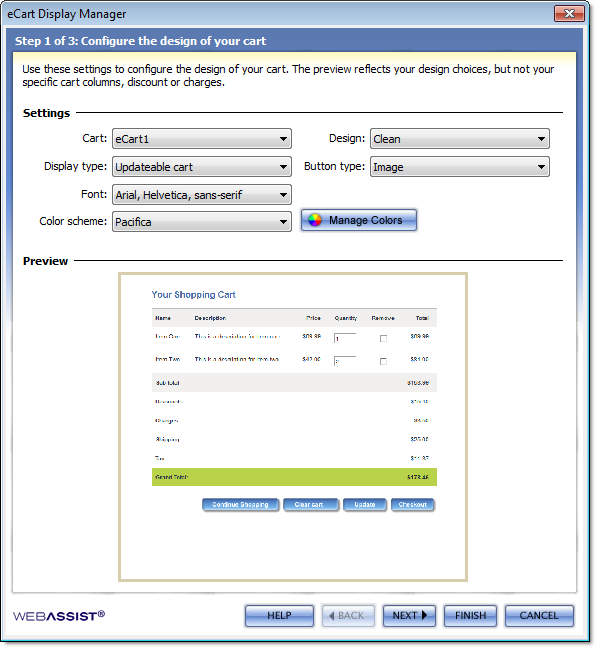The image size is (596, 648).
Task: Click the WebAssist logo
Action: (59, 616)
